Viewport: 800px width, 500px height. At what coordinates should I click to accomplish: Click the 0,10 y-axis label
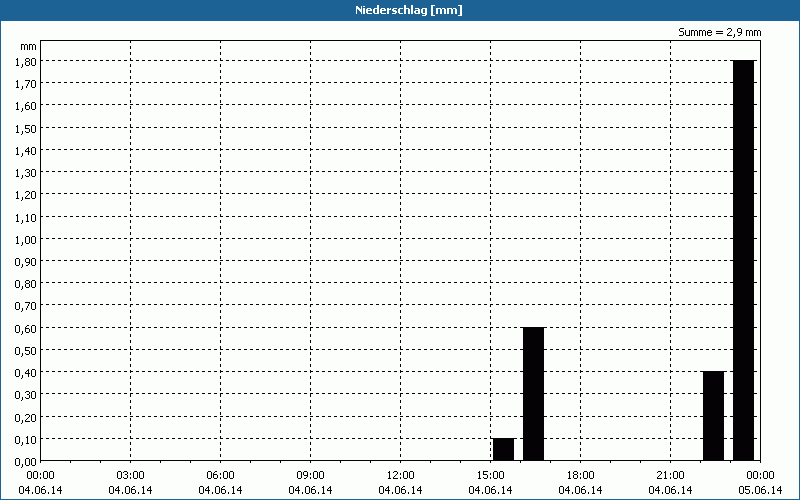click(26, 440)
